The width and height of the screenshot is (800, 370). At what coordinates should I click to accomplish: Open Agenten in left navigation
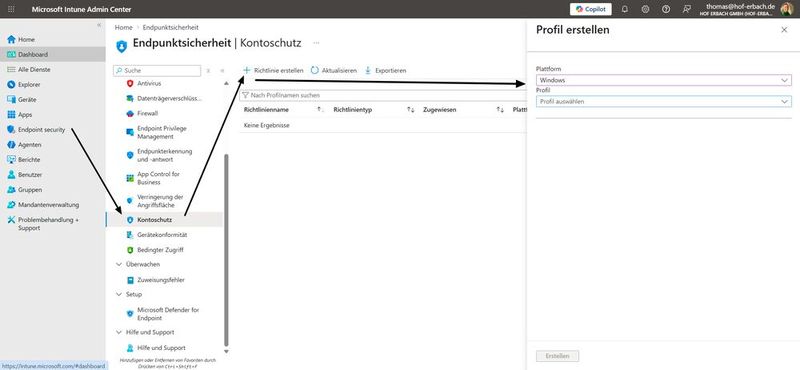30,145
